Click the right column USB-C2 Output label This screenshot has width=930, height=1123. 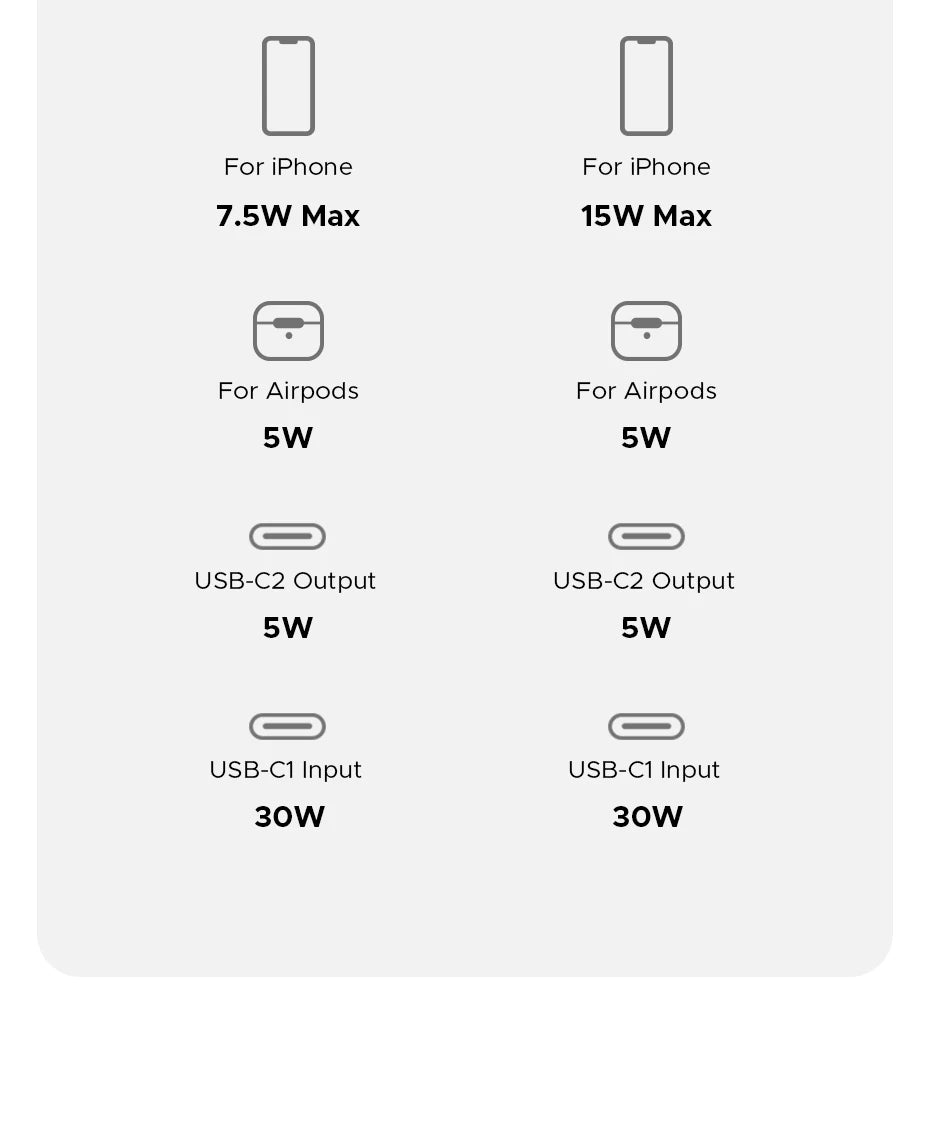point(644,581)
